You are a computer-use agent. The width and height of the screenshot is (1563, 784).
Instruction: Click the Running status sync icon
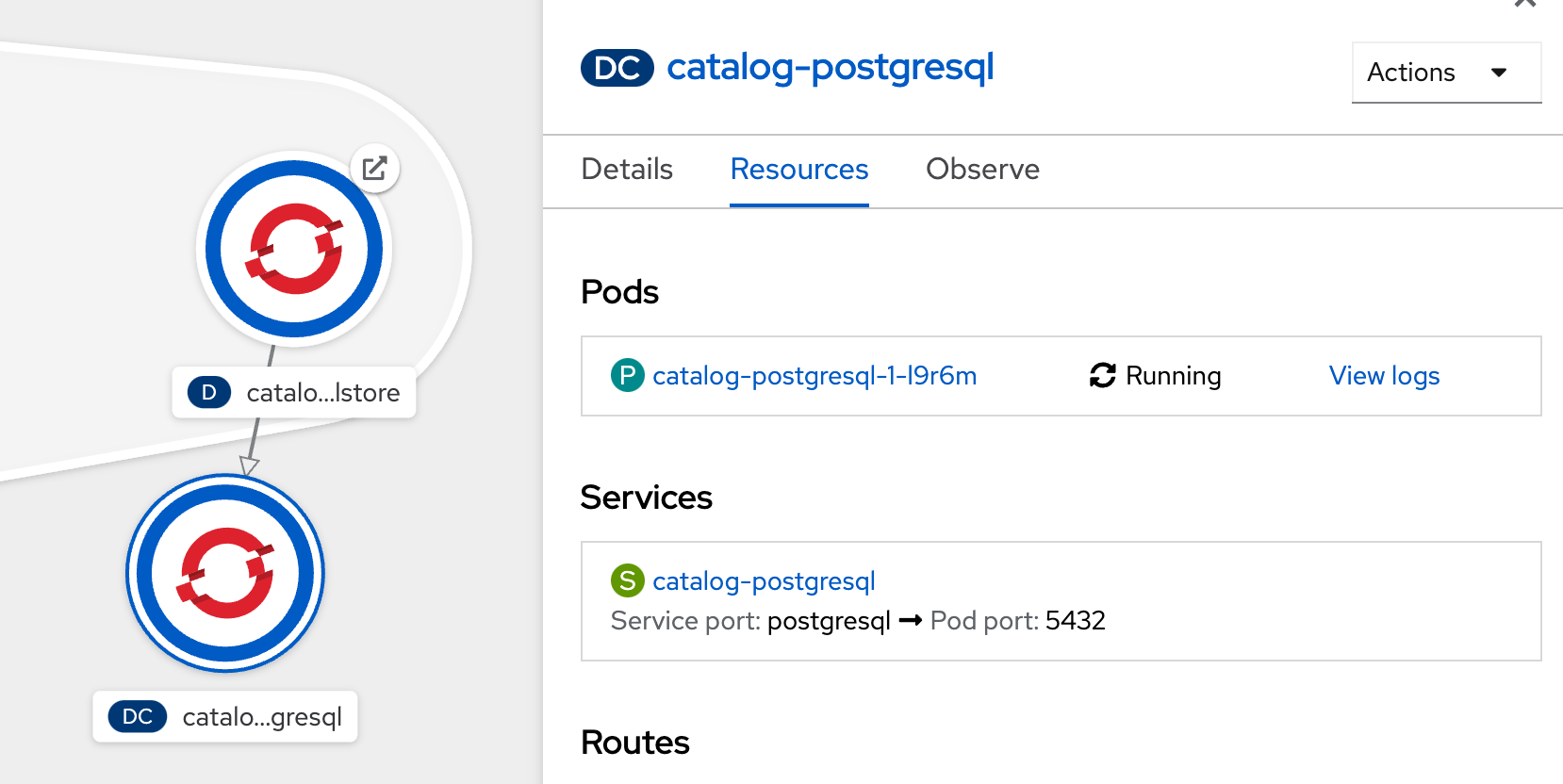click(1103, 375)
